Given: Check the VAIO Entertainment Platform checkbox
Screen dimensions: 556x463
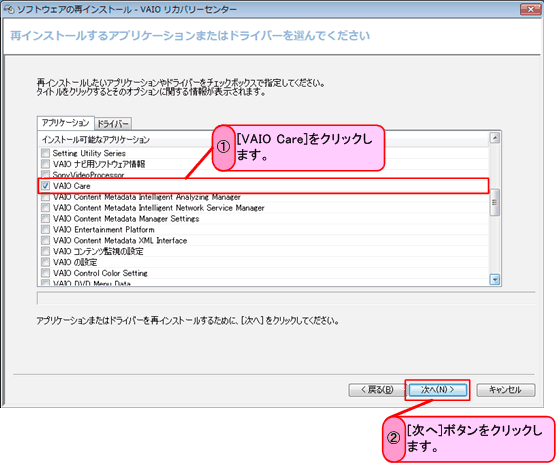Looking at the screenshot, I should coord(45,229).
